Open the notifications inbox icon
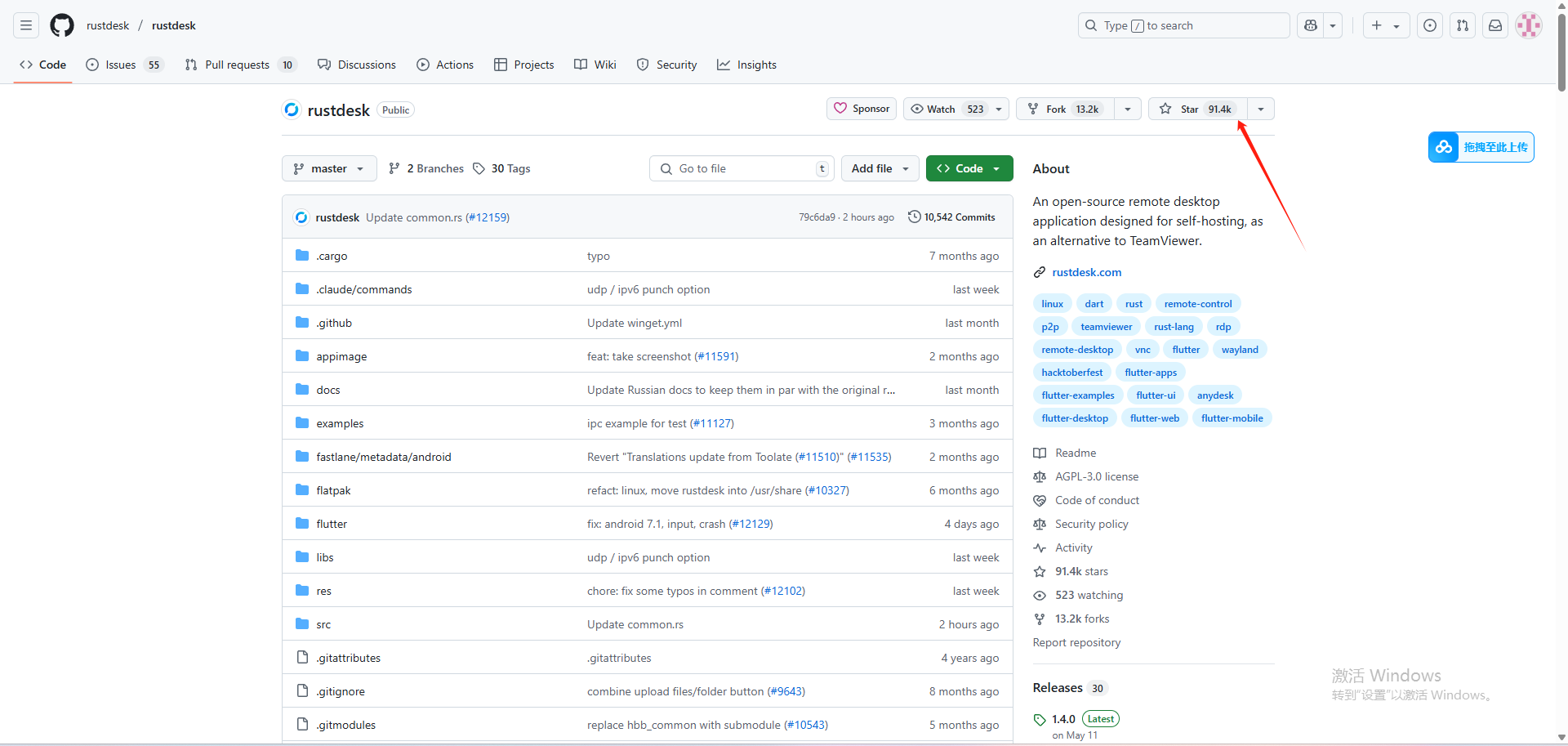1568x746 pixels. (1495, 25)
